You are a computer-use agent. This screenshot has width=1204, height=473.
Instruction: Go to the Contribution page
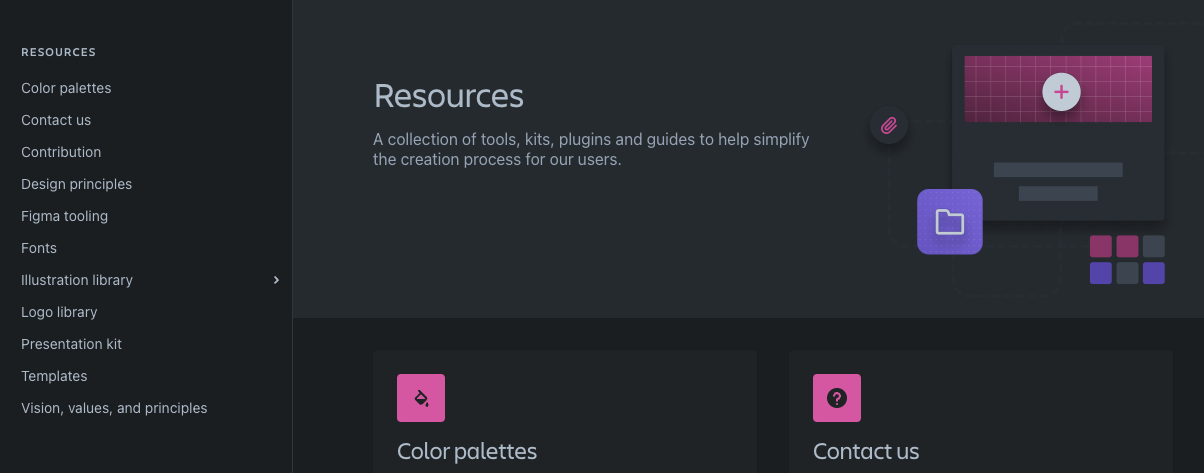point(61,152)
